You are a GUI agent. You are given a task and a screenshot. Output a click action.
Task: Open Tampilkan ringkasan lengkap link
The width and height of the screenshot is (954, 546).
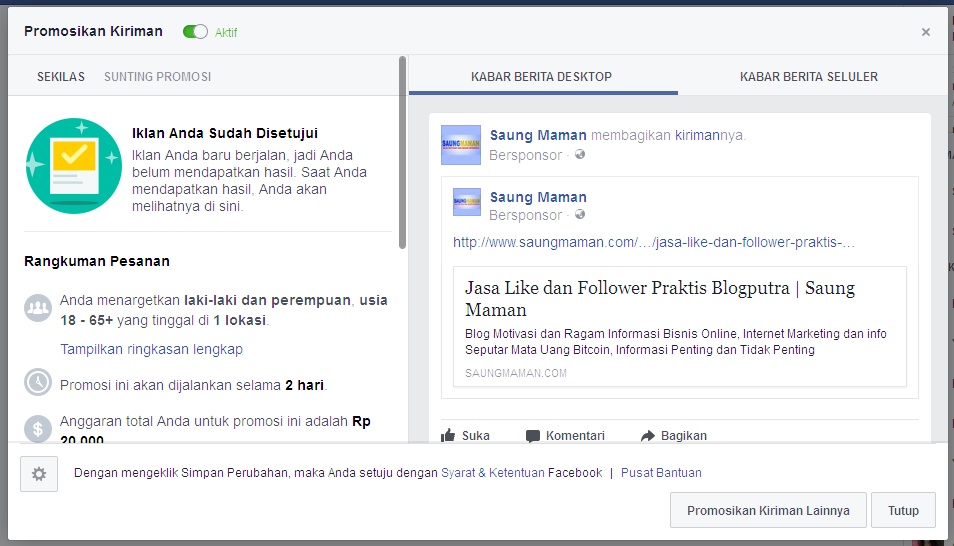pos(151,349)
